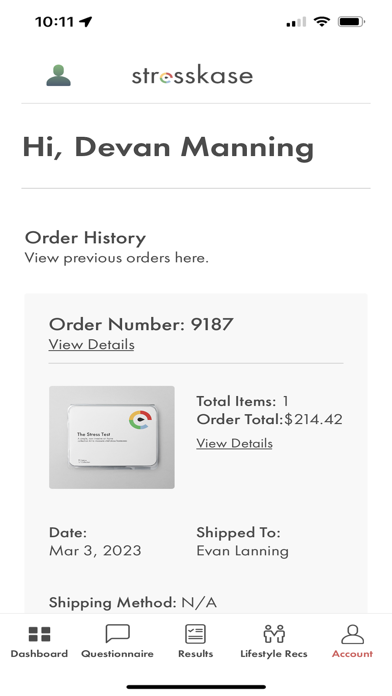Open the Questionnaire speech bubble icon

coord(118,634)
